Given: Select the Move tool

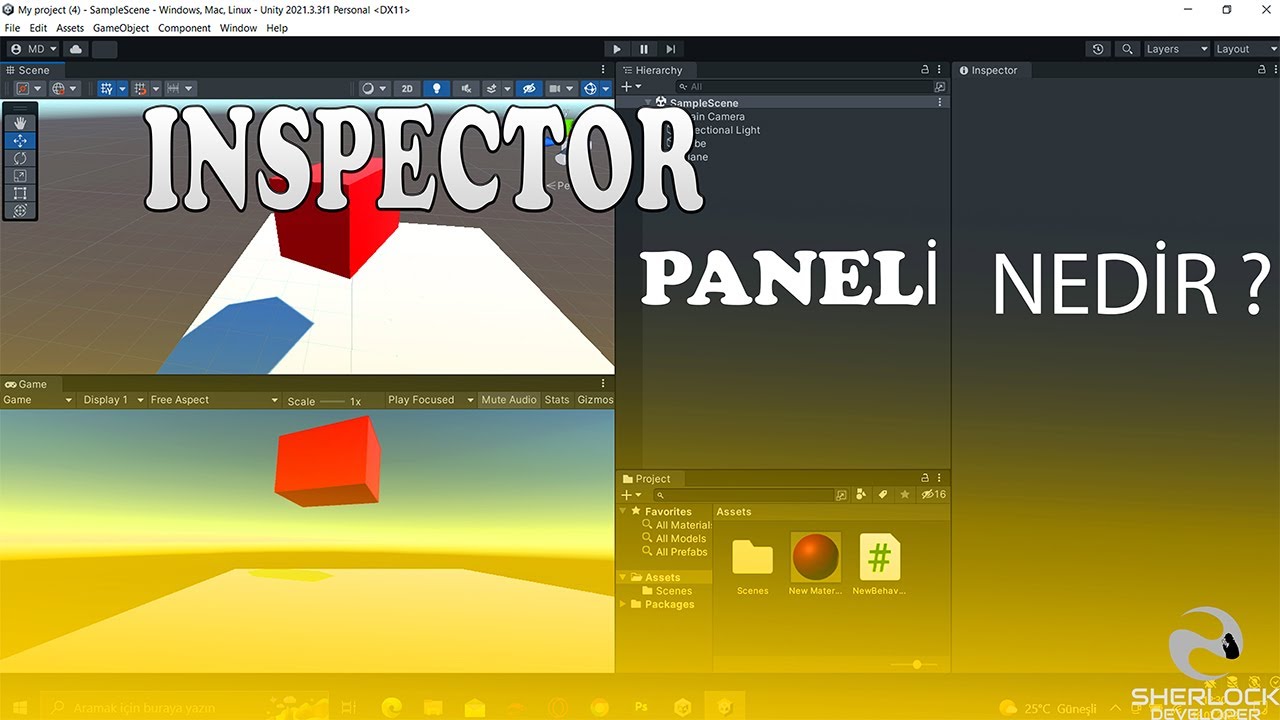Looking at the screenshot, I should click(x=20, y=141).
